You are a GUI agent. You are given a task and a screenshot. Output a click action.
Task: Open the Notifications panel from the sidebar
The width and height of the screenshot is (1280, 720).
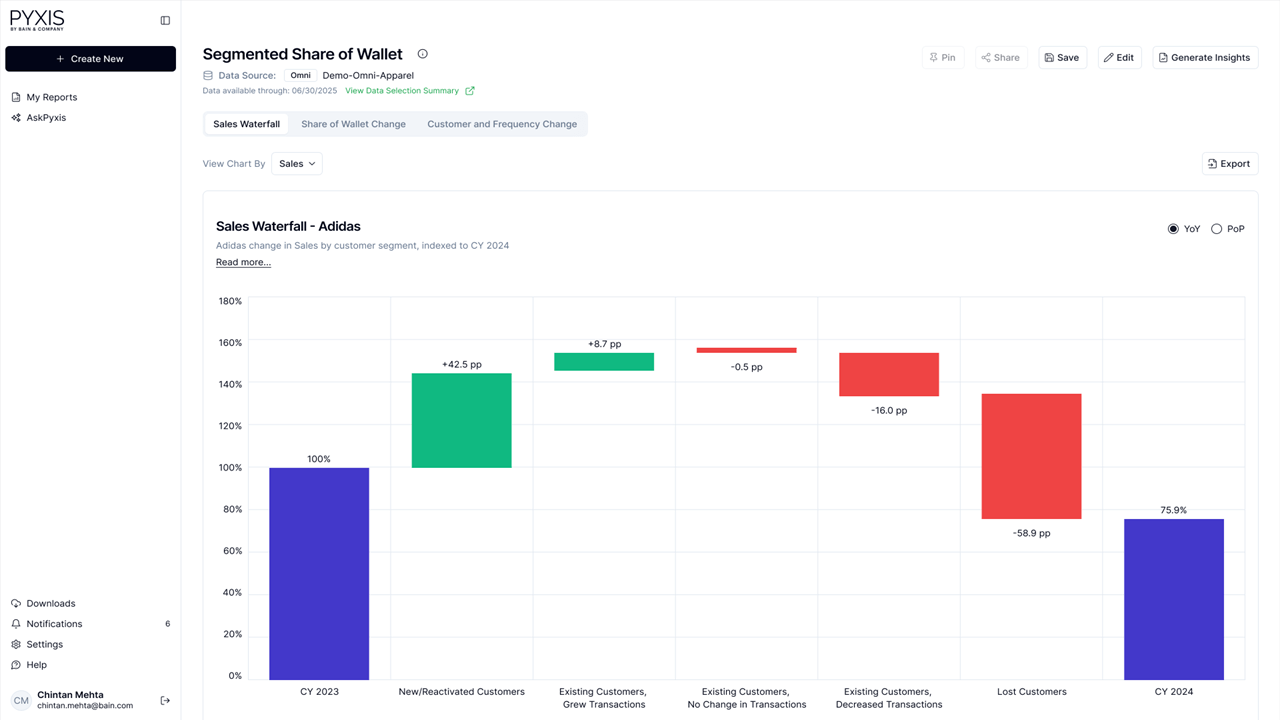[54, 623]
